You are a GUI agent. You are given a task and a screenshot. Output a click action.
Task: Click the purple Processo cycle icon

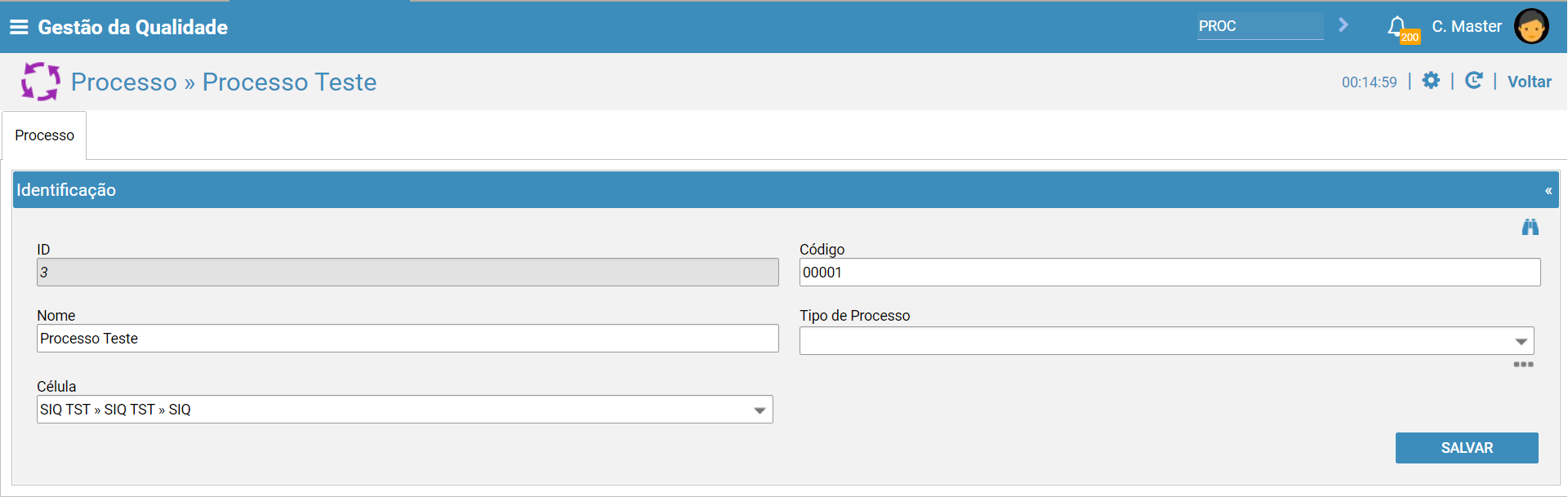point(41,82)
